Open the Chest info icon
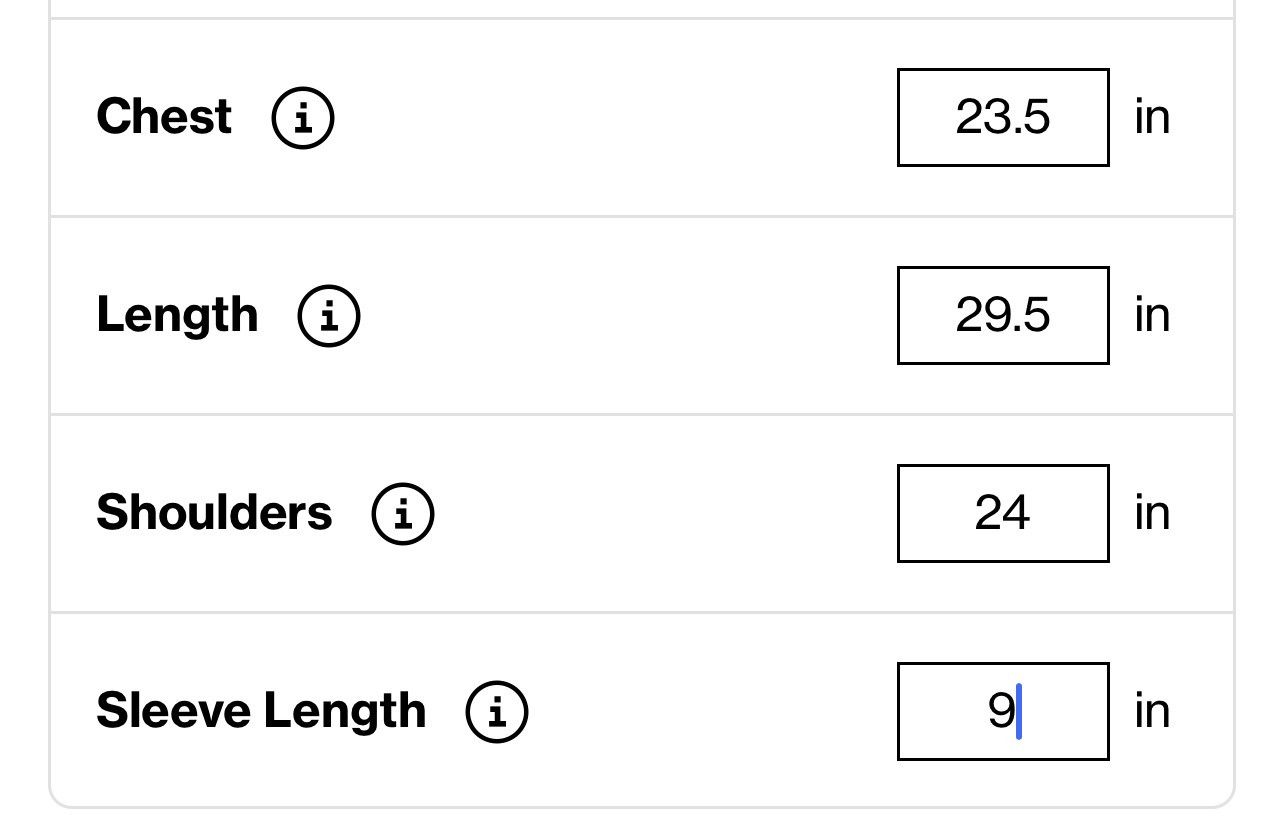Viewport: 1284px width, 821px height. coord(303,117)
